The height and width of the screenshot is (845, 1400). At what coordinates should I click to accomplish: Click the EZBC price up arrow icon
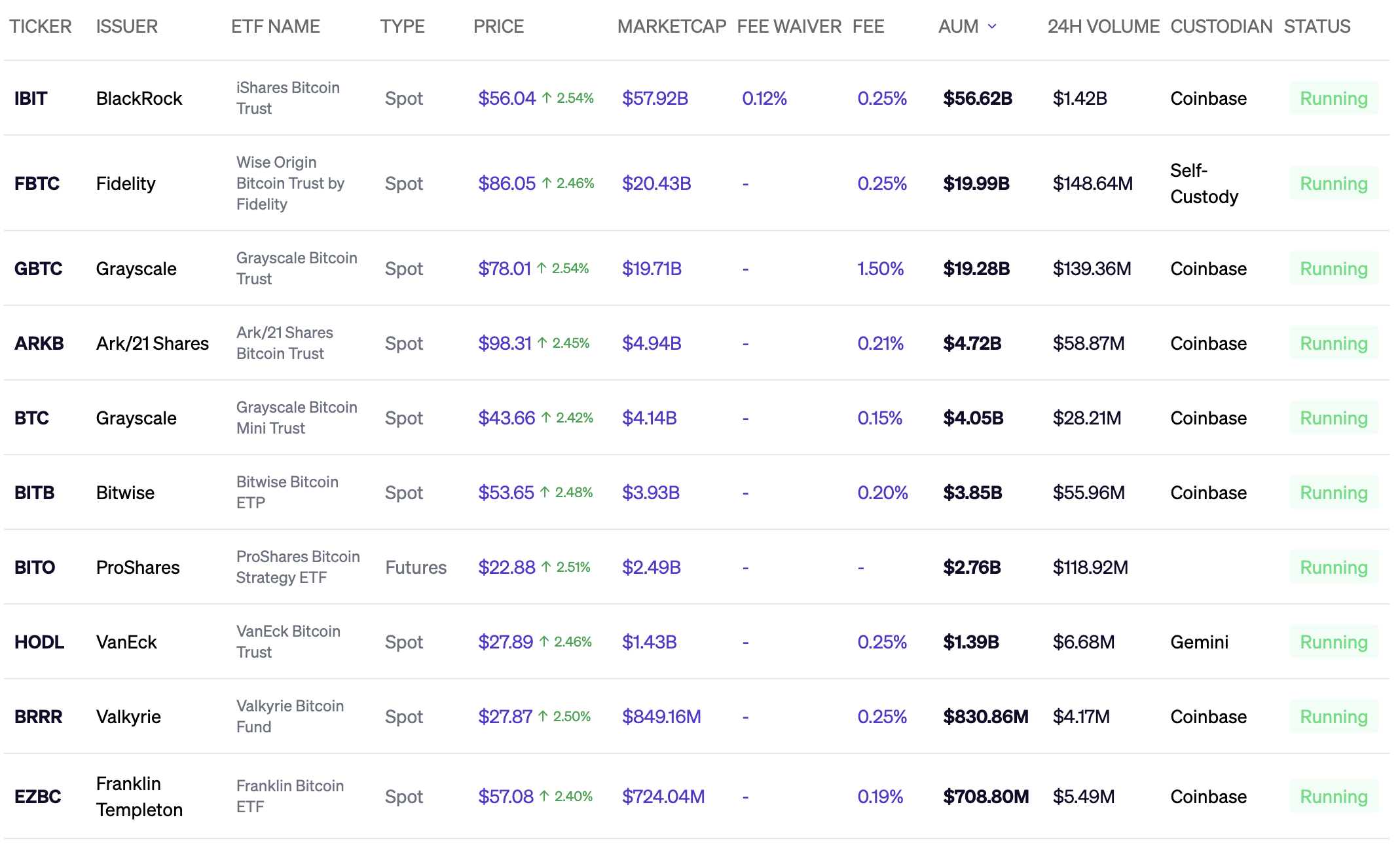pyautogui.click(x=544, y=797)
